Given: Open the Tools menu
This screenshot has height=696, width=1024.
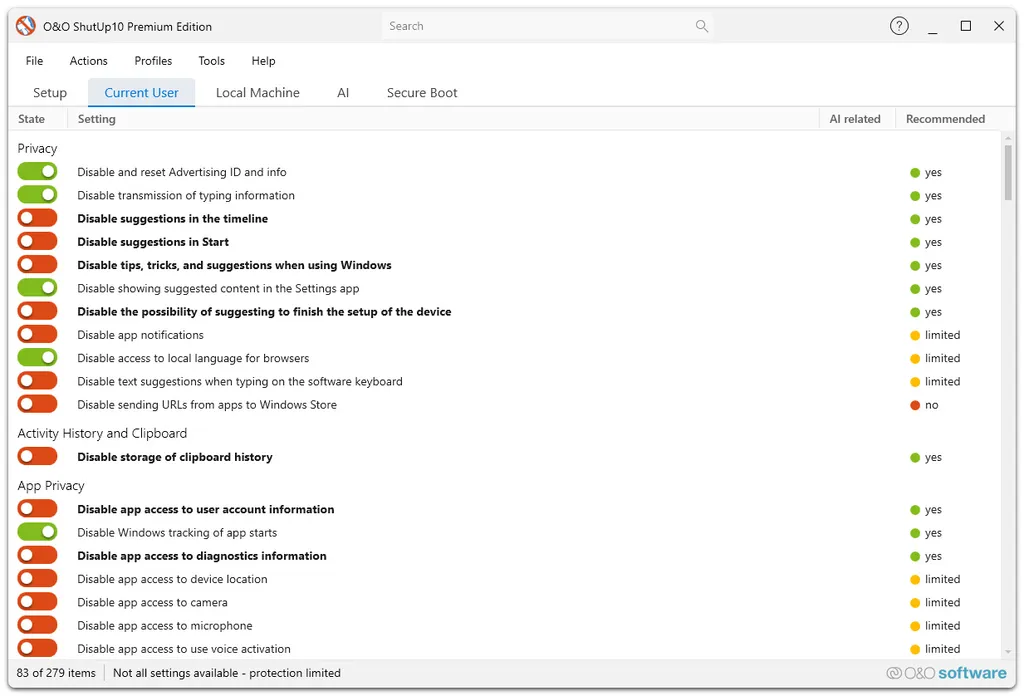Looking at the screenshot, I should [x=212, y=61].
